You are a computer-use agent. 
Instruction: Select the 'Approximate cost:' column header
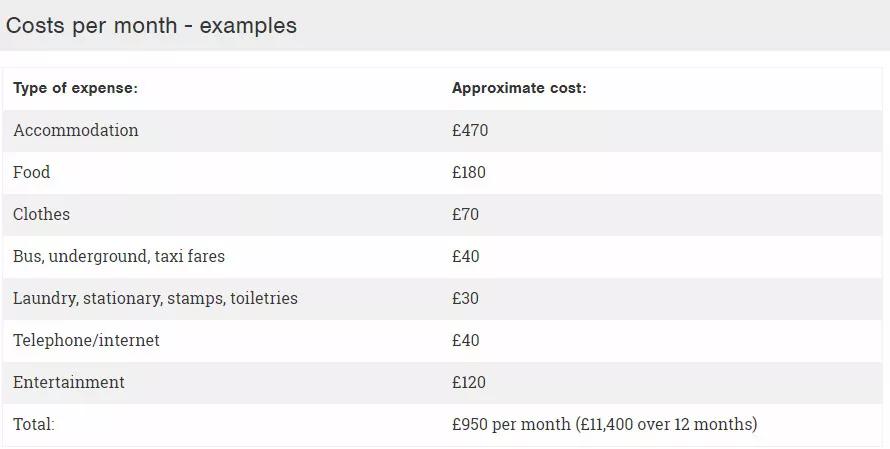[519, 88]
